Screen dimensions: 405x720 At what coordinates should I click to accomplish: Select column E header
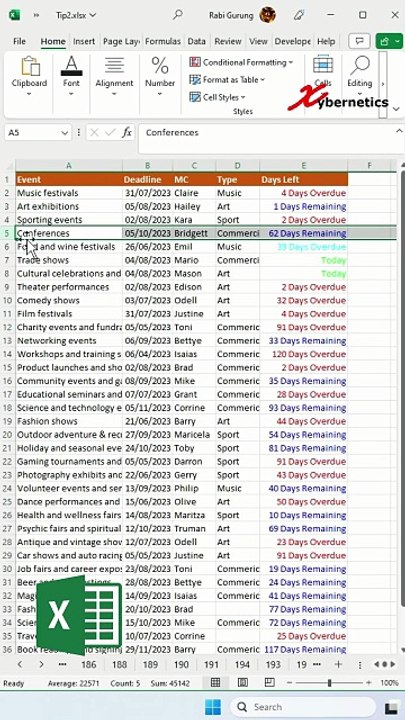304,166
